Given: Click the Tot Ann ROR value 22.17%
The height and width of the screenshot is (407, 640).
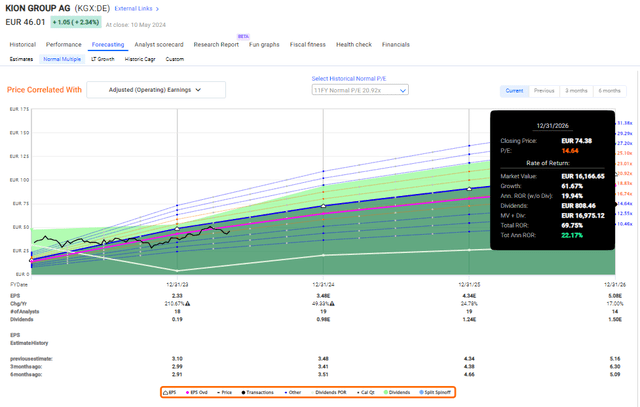Looking at the screenshot, I should click(572, 235).
